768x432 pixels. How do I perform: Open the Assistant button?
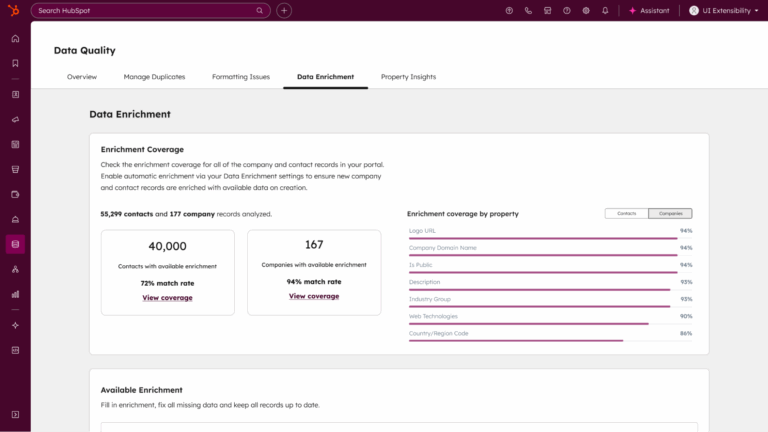pyautogui.click(x=648, y=10)
